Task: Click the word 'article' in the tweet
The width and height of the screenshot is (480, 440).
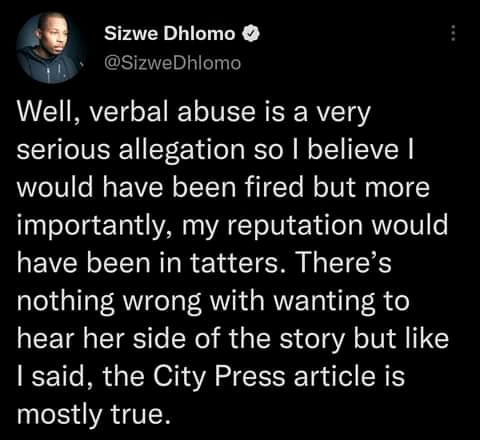Action: point(334,376)
